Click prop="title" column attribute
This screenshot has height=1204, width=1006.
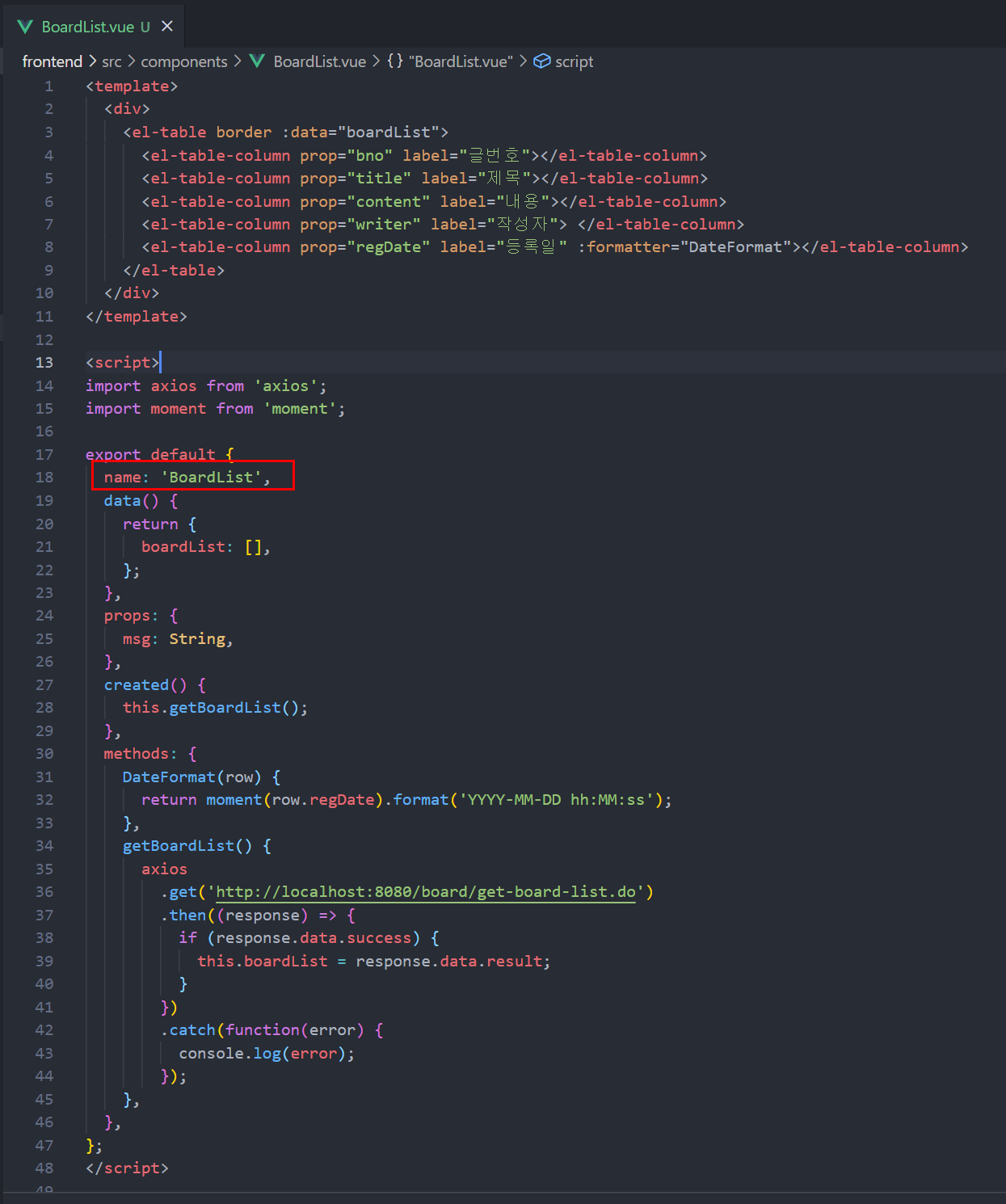(356, 179)
